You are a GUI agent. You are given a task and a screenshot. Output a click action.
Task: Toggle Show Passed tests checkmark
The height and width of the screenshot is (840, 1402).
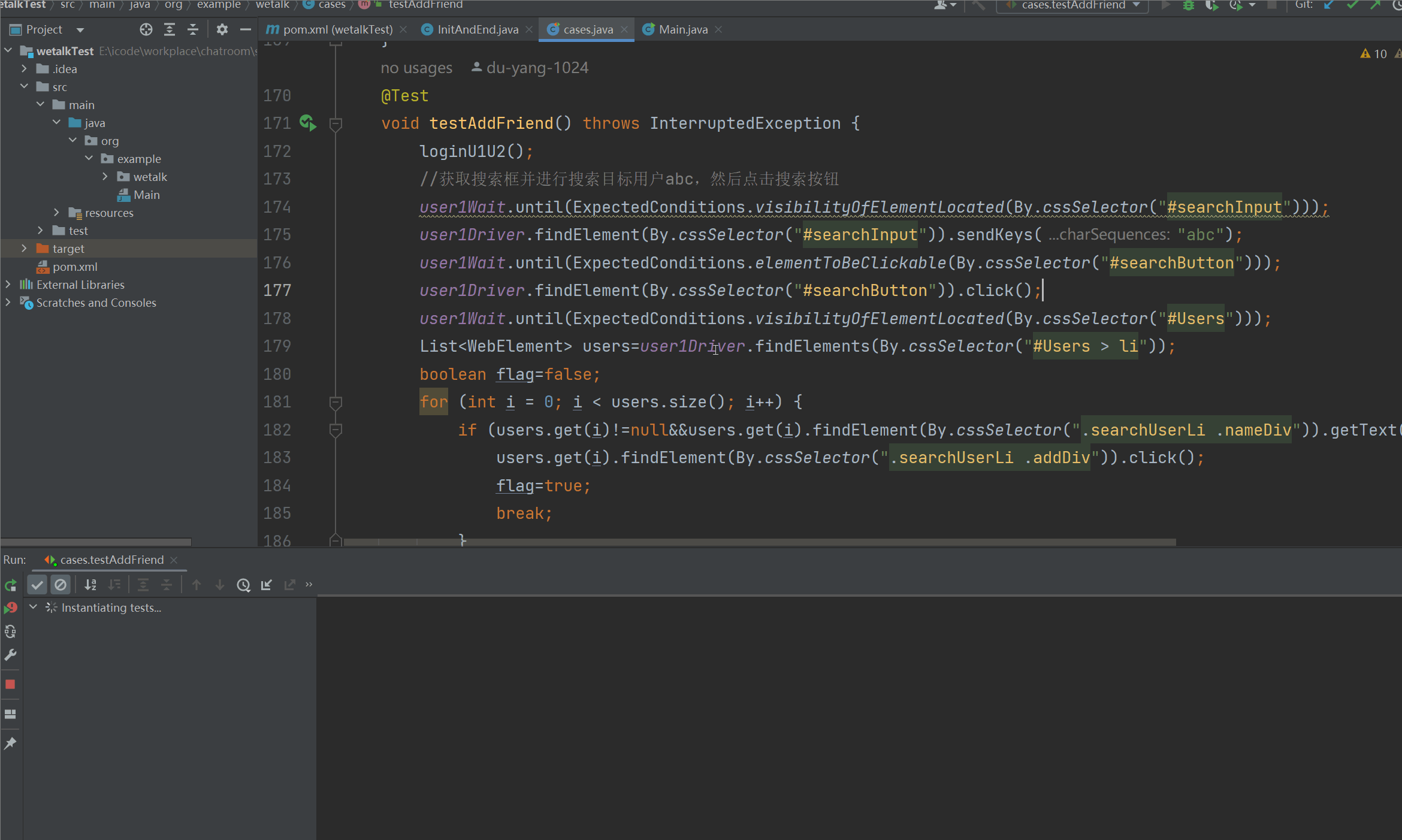[x=37, y=585]
